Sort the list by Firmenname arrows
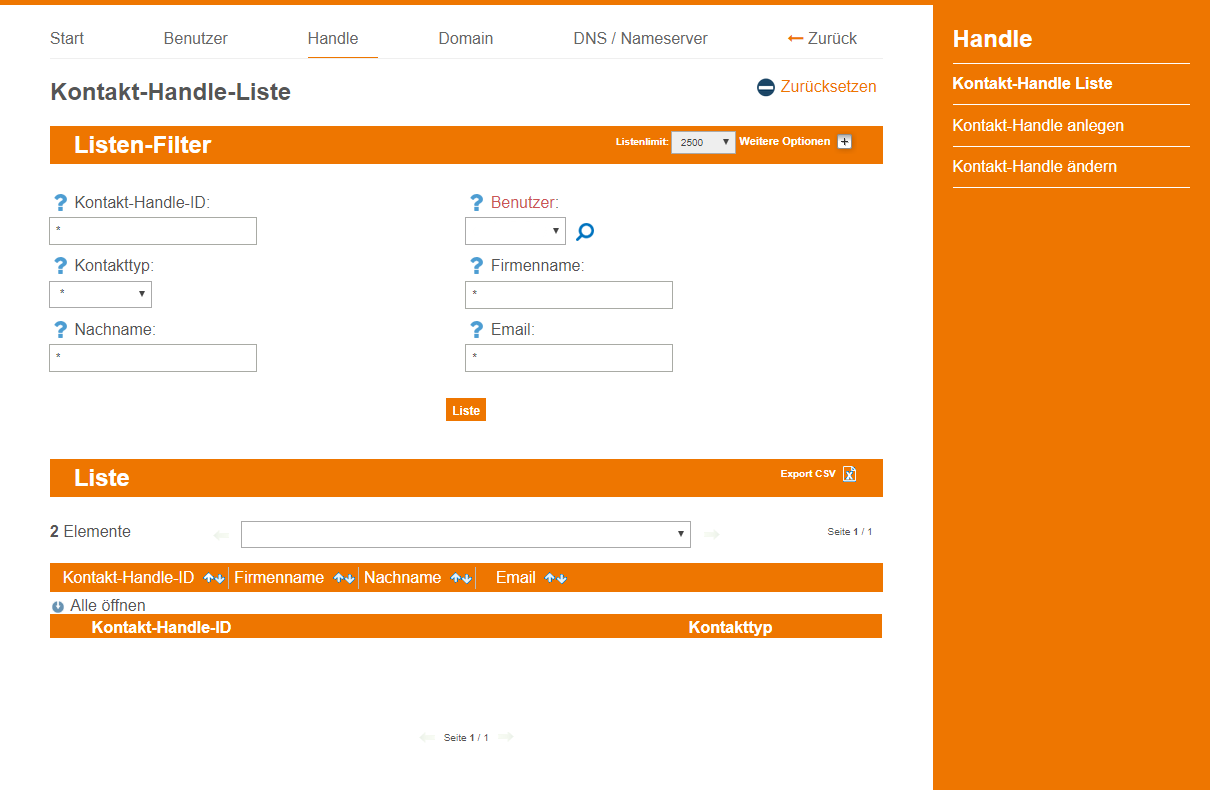Image resolution: width=1210 pixels, height=790 pixels. click(x=344, y=578)
